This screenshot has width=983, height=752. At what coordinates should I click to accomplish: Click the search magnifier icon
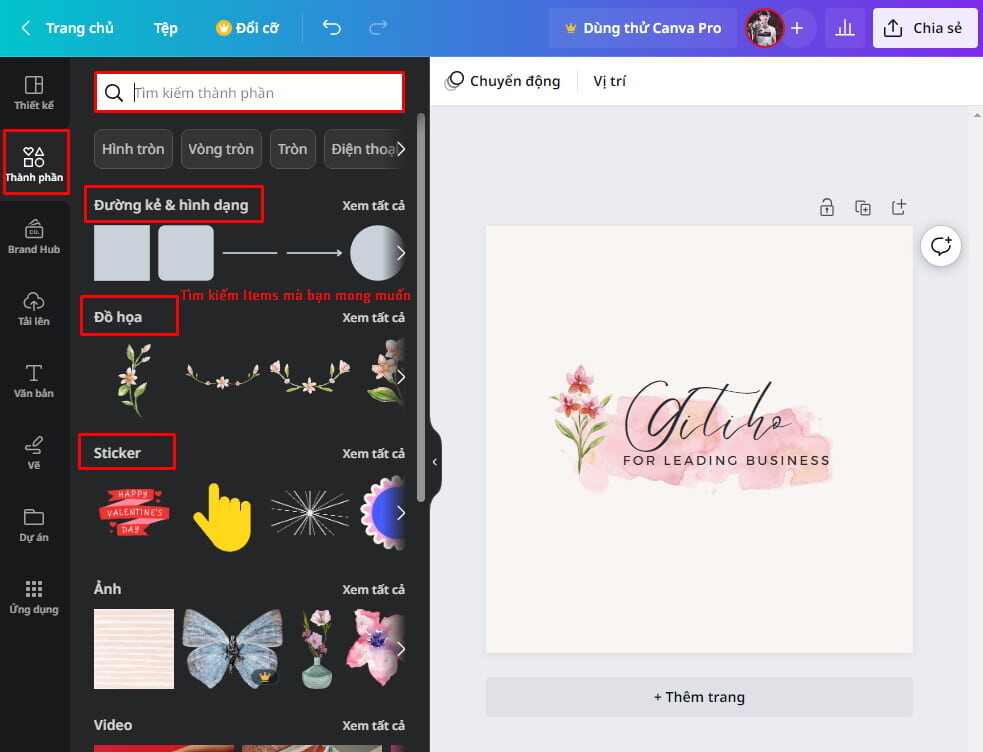pos(113,93)
